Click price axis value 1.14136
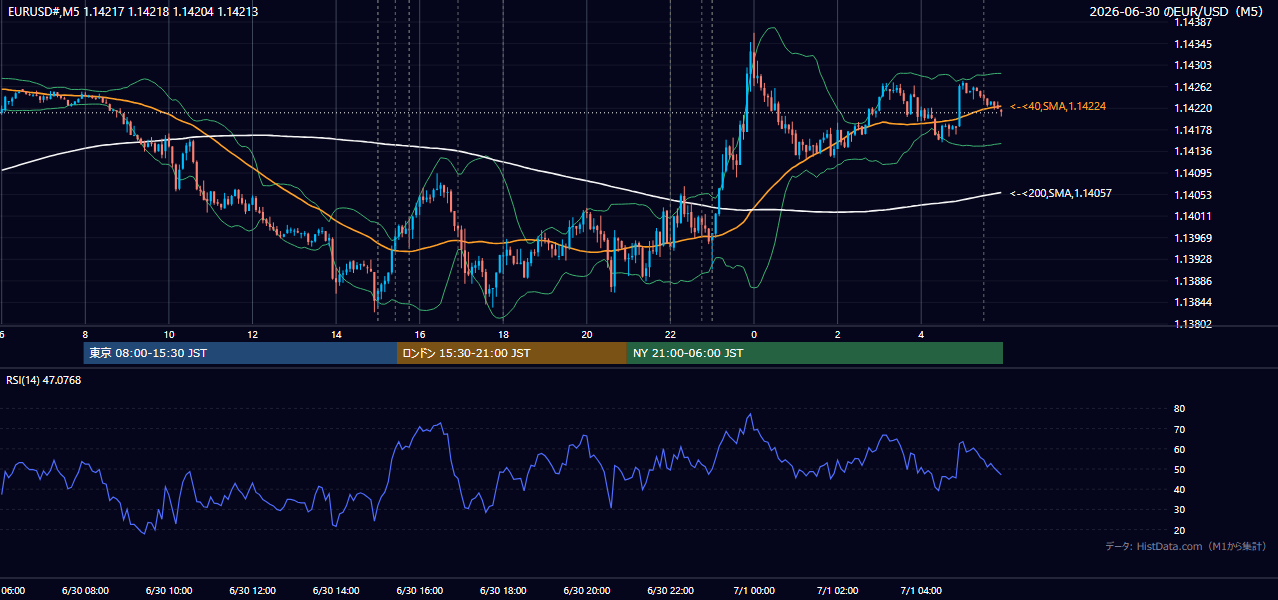The height and width of the screenshot is (600, 1278). click(1193, 151)
